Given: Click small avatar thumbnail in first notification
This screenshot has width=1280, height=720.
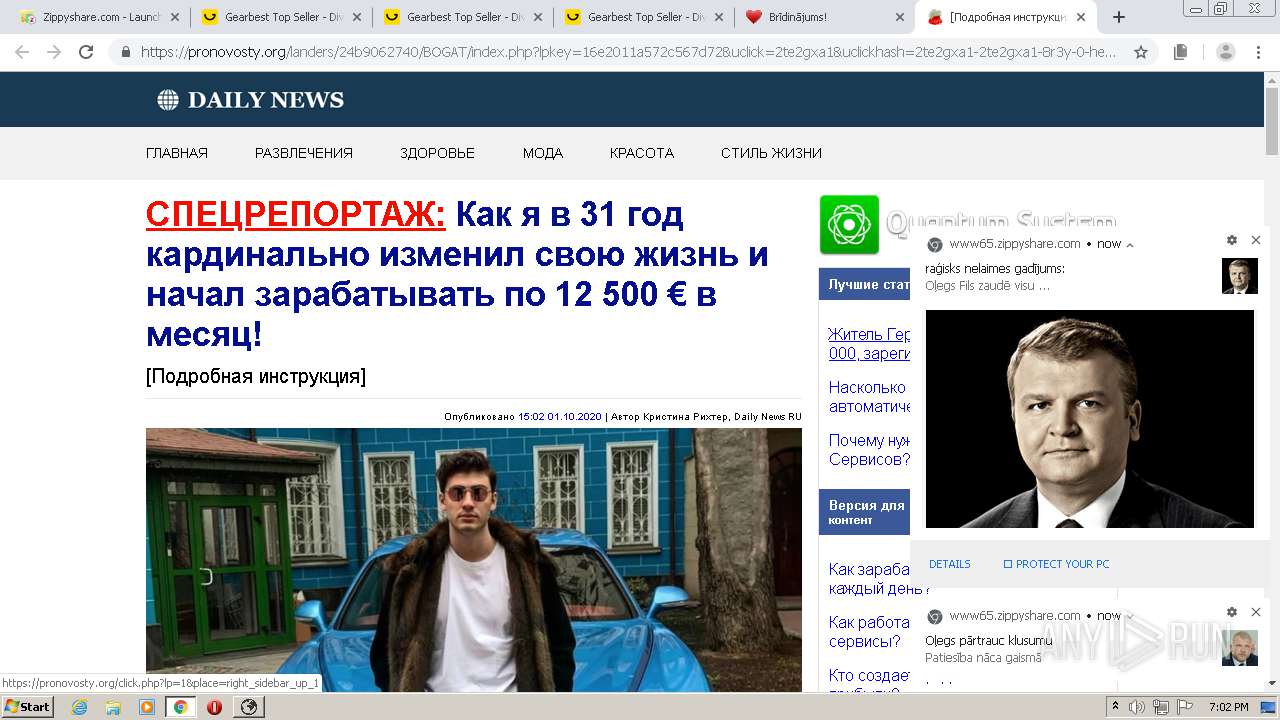Looking at the screenshot, I should click(x=1240, y=276).
